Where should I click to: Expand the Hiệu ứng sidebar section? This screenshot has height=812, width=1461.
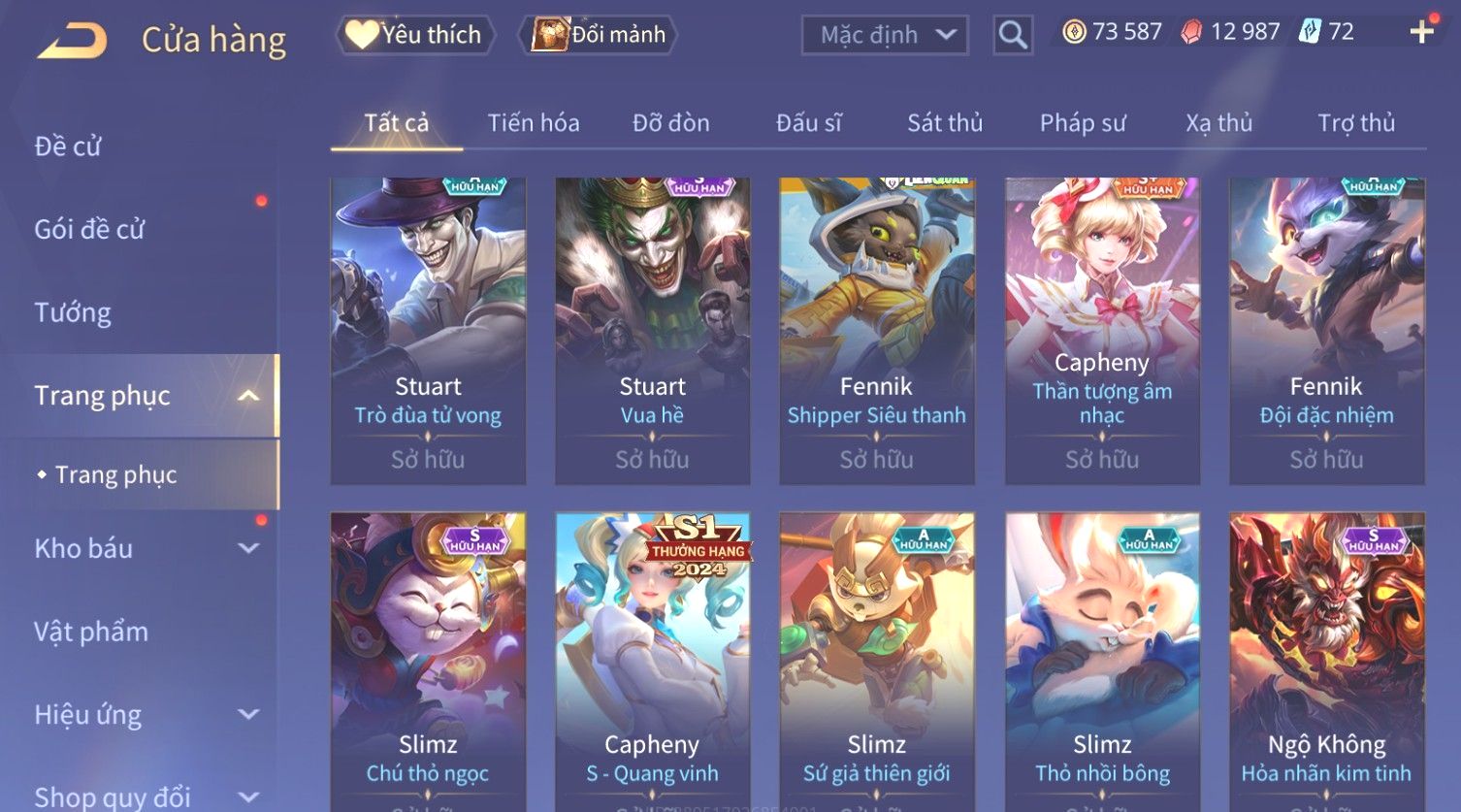pyautogui.click(x=249, y=715)
